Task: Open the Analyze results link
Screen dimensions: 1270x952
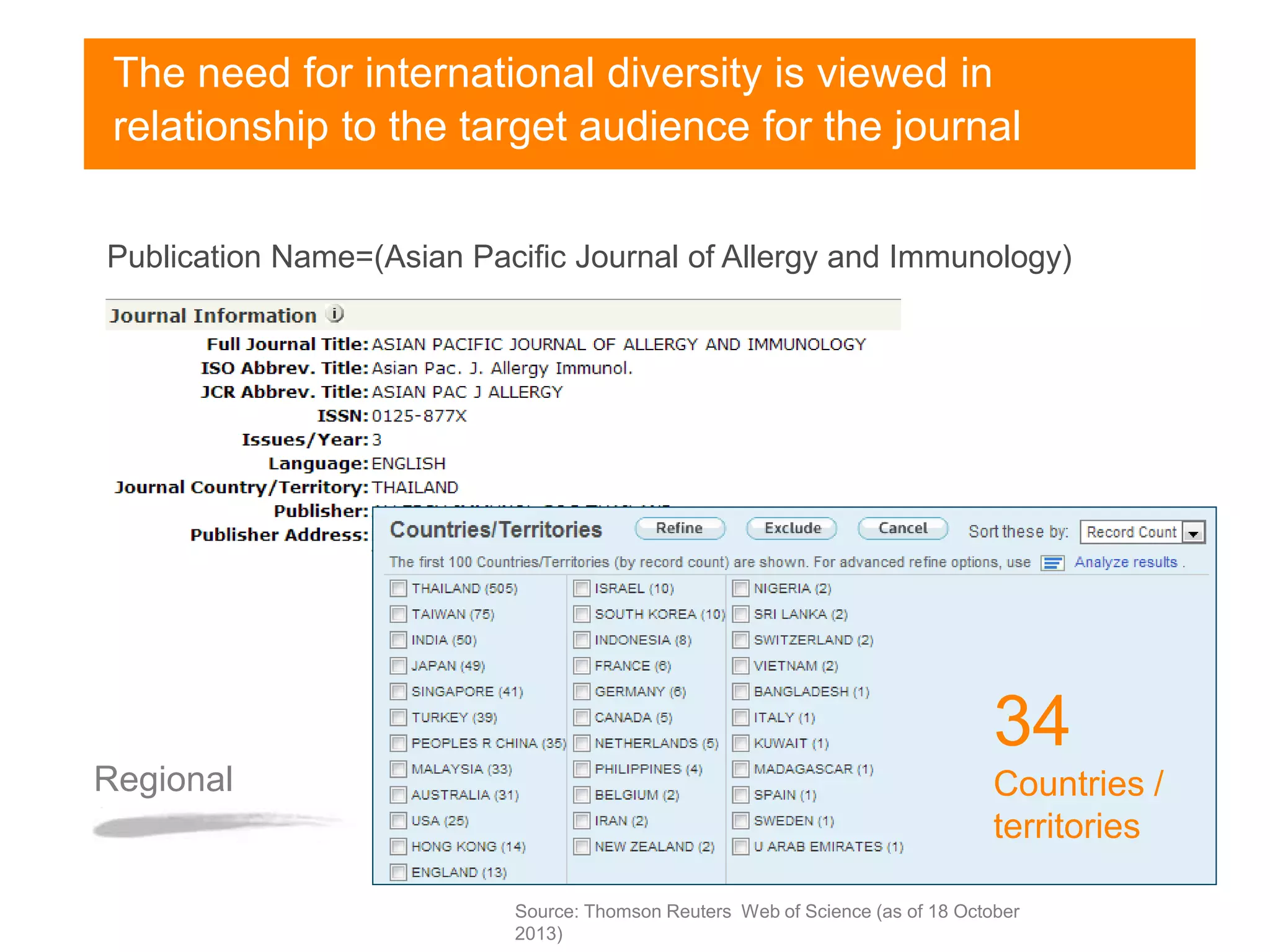Action: click(1126, 562)
